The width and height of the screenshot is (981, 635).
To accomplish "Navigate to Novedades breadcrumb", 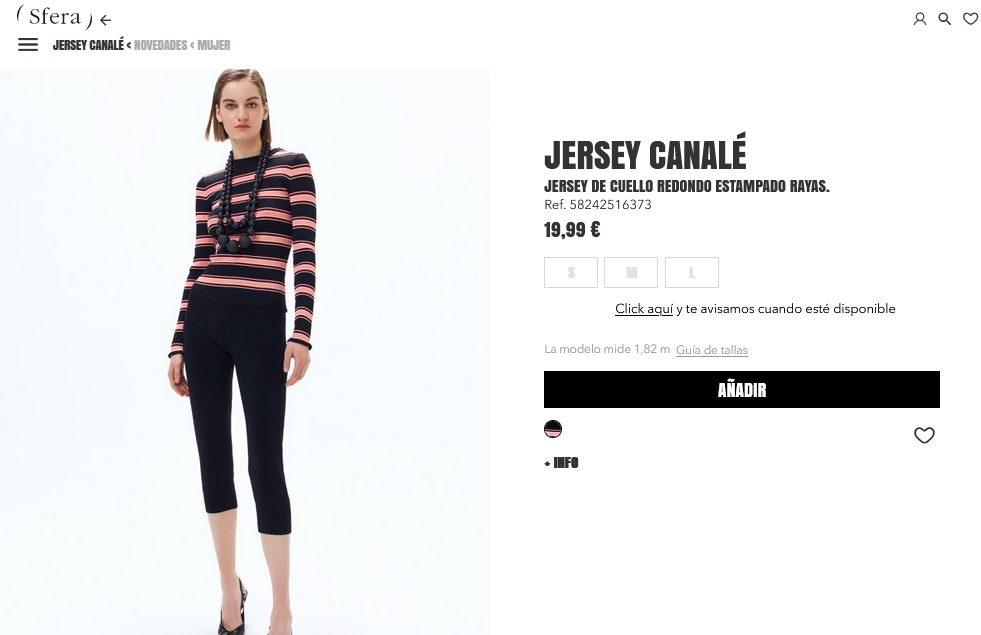I will (x=161, y=45).
